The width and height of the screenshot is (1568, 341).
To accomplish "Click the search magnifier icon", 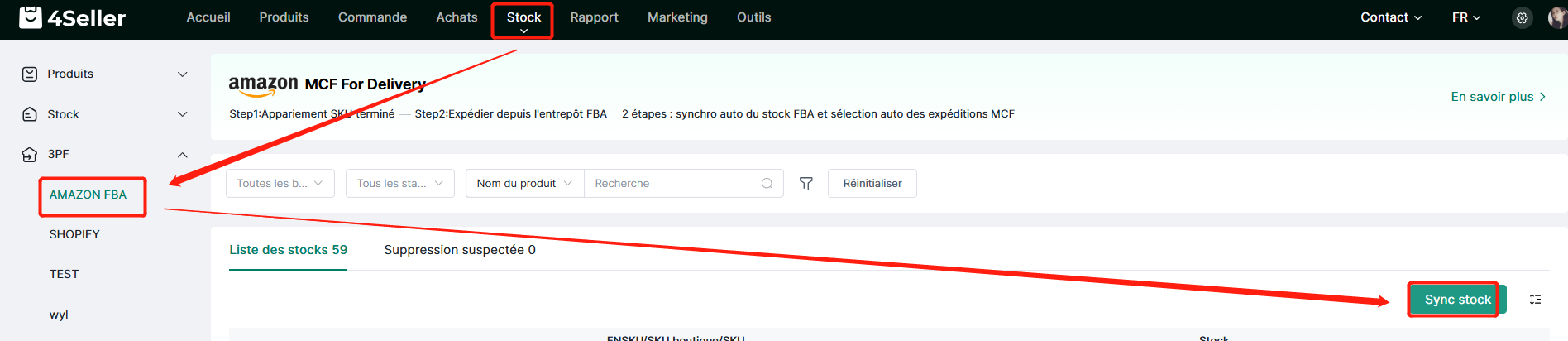I will tap(767, 184).
